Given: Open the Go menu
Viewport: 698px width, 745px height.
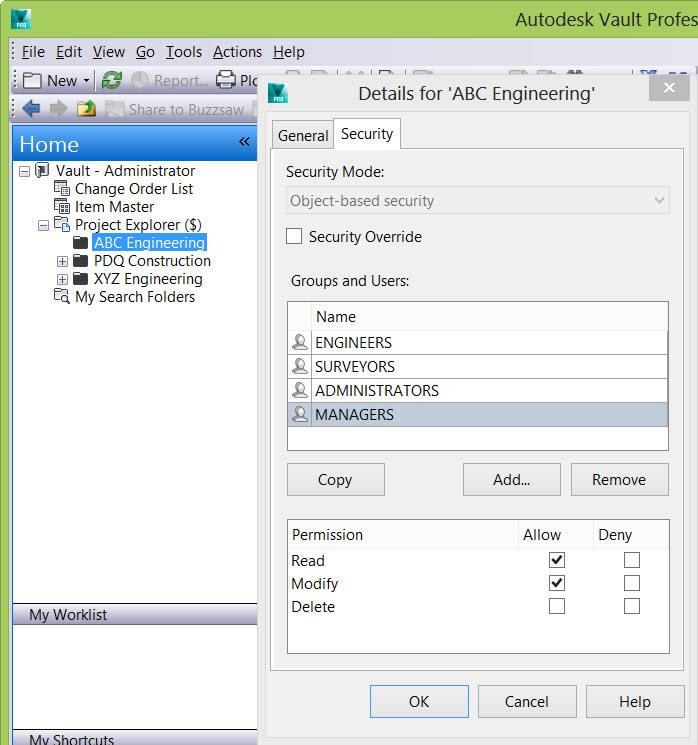Looking at the screenshot, I should click(145, 52).
